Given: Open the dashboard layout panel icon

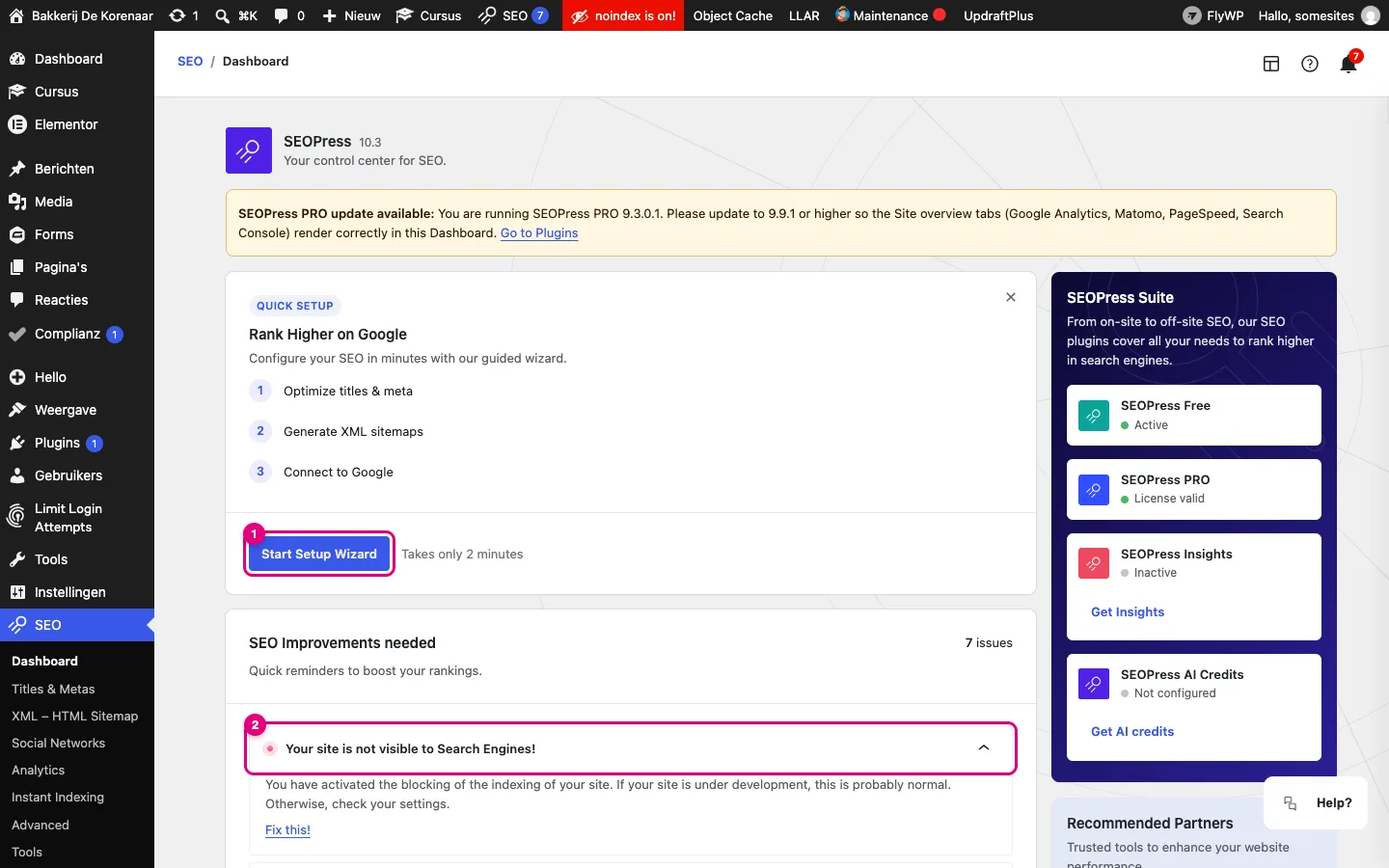Looking at the screenshot, I should 1271,64.
